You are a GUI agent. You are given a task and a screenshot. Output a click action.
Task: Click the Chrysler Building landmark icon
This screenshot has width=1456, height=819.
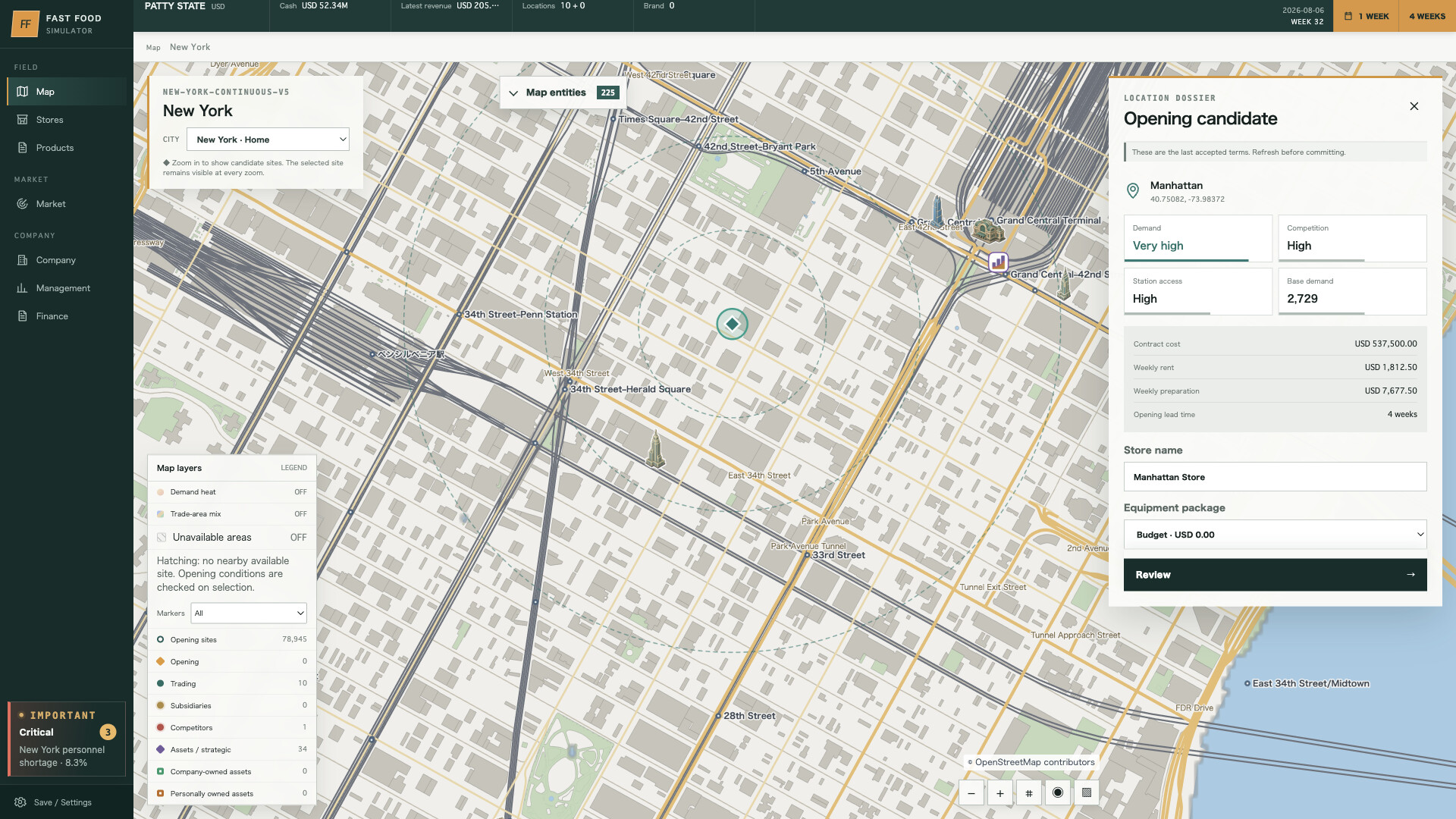pos(1064,285)
